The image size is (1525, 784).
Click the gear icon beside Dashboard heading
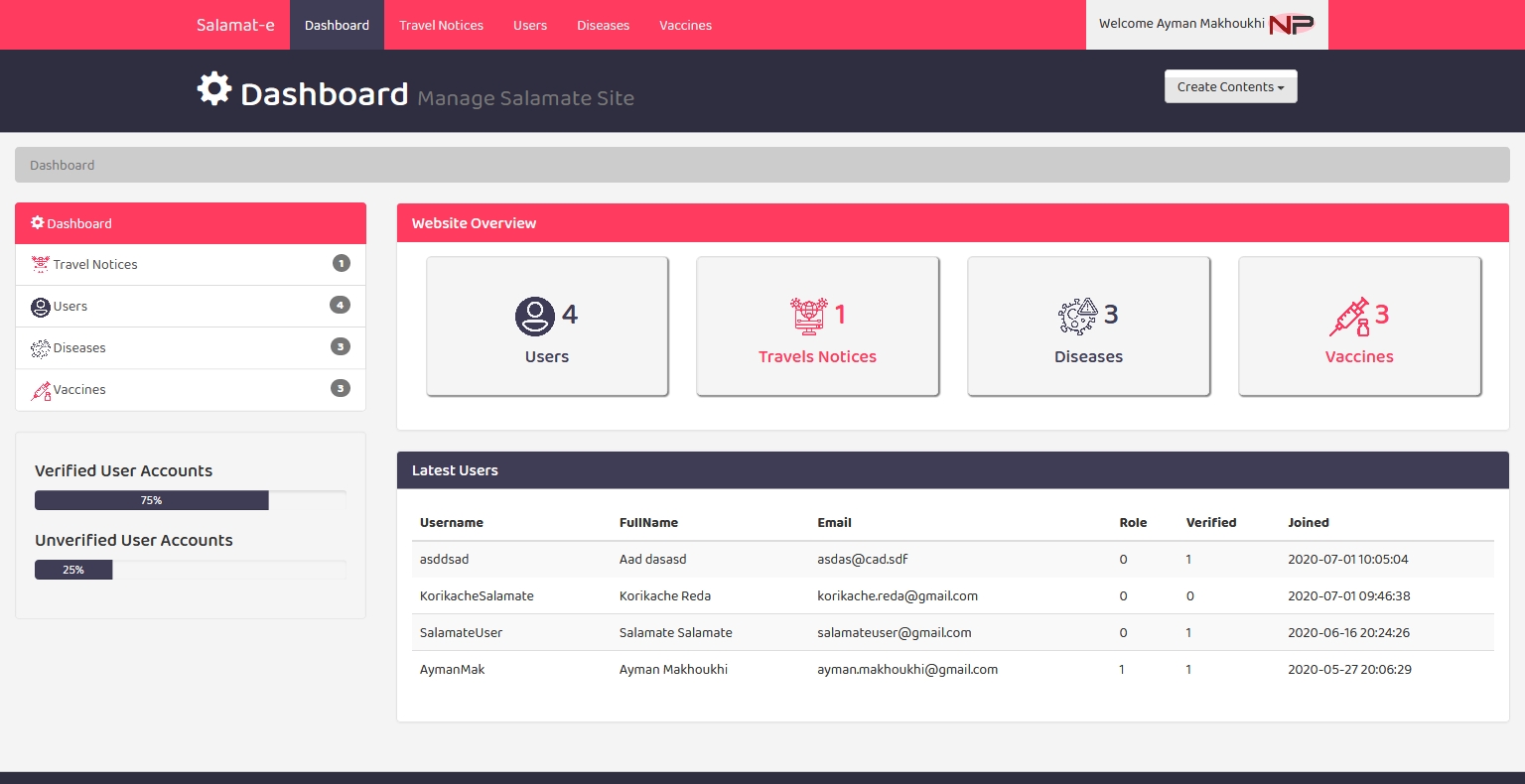click(213, 89)
